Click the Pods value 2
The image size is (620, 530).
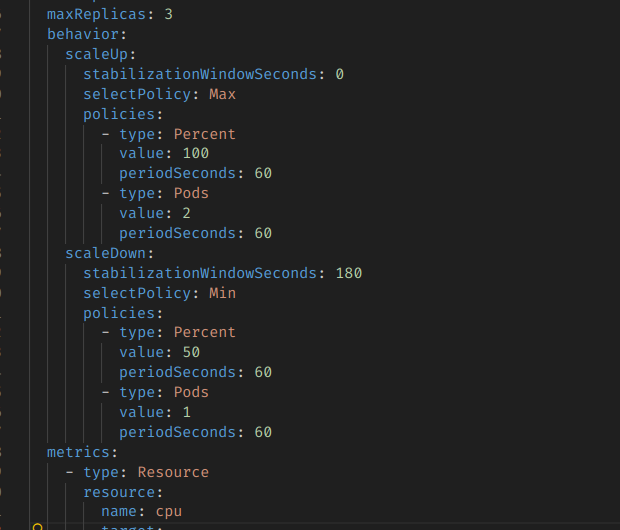coord(186,213)
